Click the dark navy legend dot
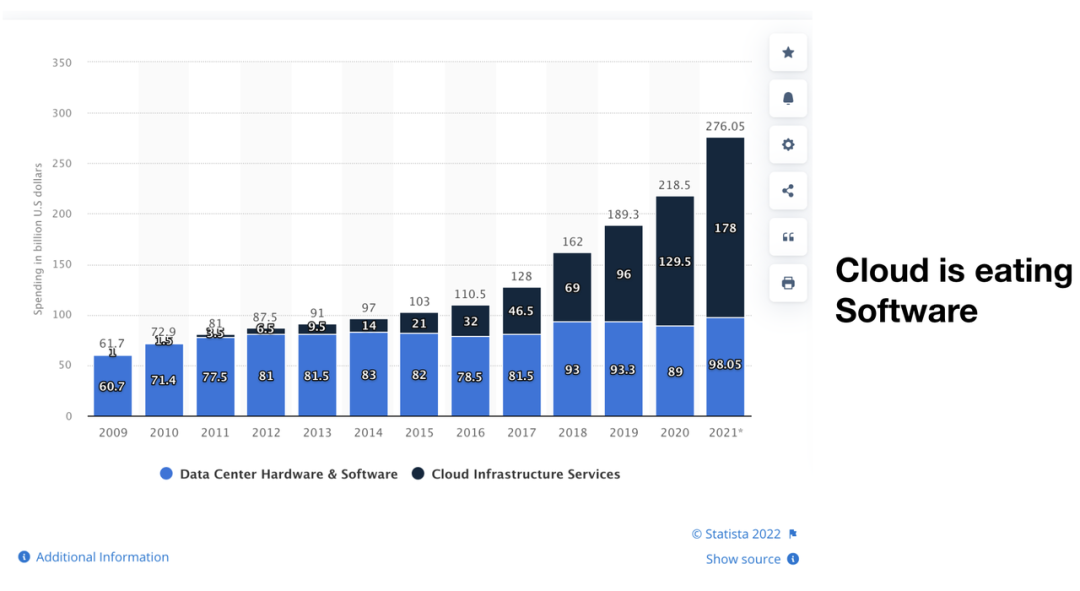 [418, 474]
